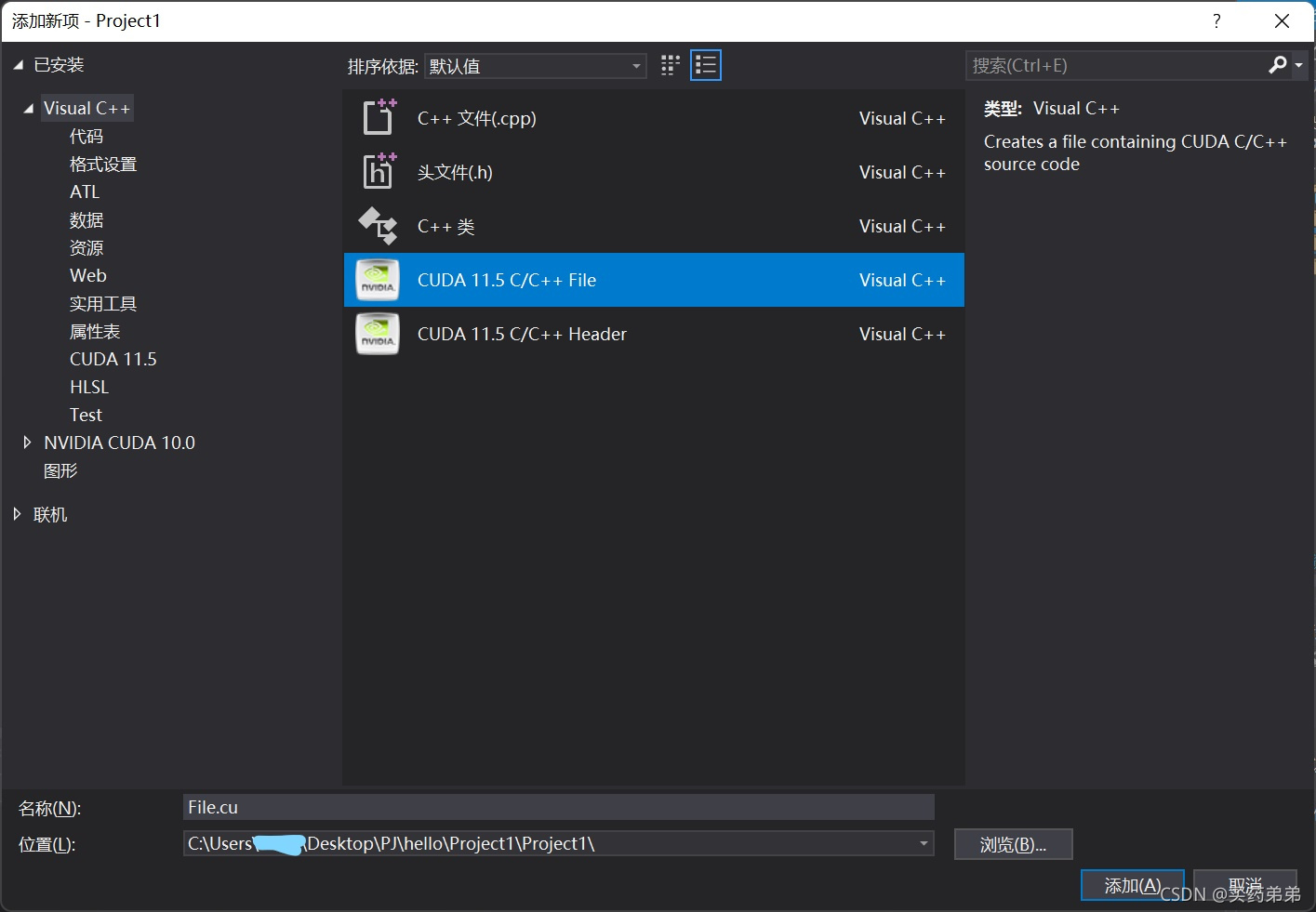Click the search magnifier icon
The width and height of the screenshot is (1316, 912).
click(1278, 65)
